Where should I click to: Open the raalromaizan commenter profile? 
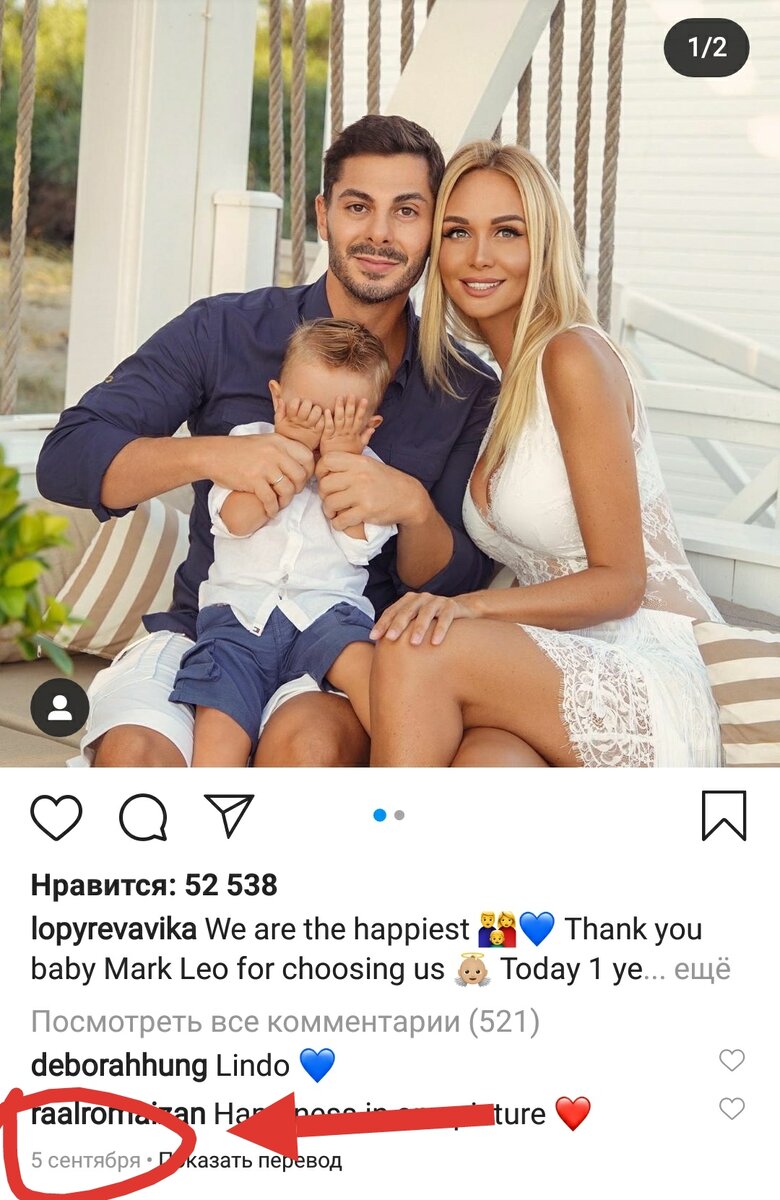tap(119, 1112)
